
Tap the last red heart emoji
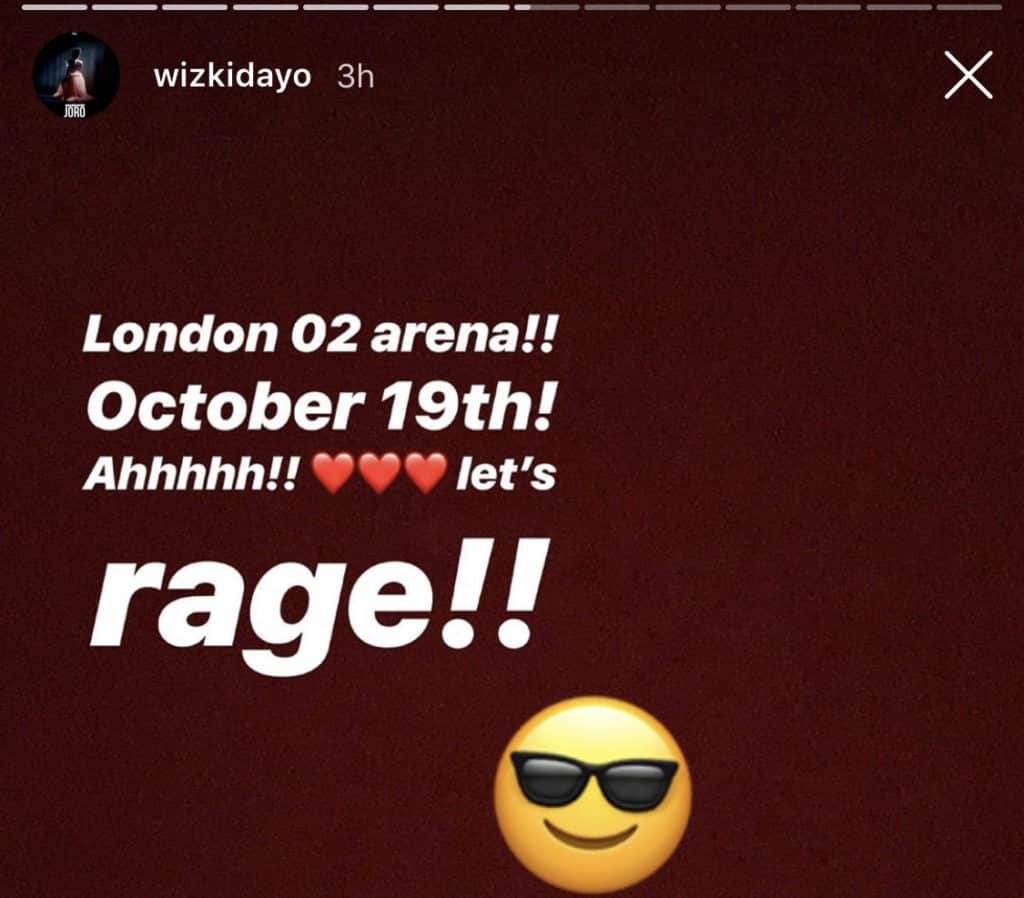click(x=426, y=473)
